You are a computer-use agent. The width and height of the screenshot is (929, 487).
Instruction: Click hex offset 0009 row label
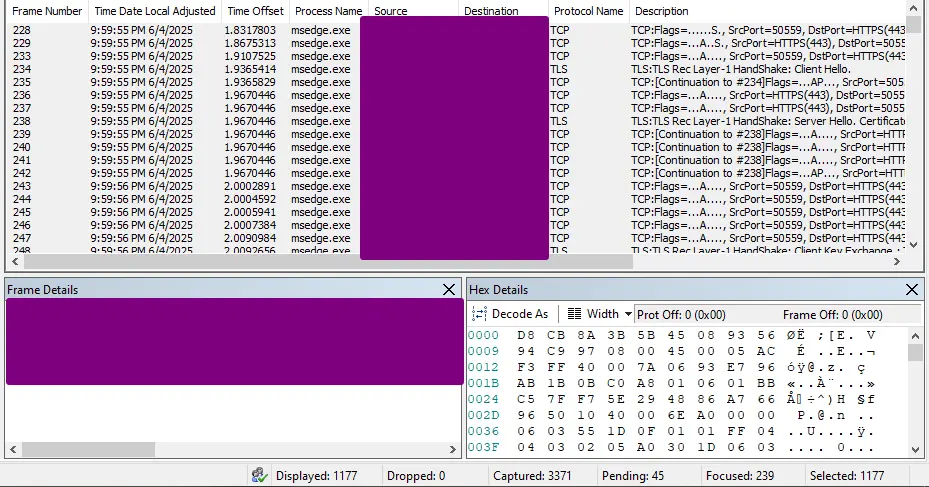tap(483, 351)
